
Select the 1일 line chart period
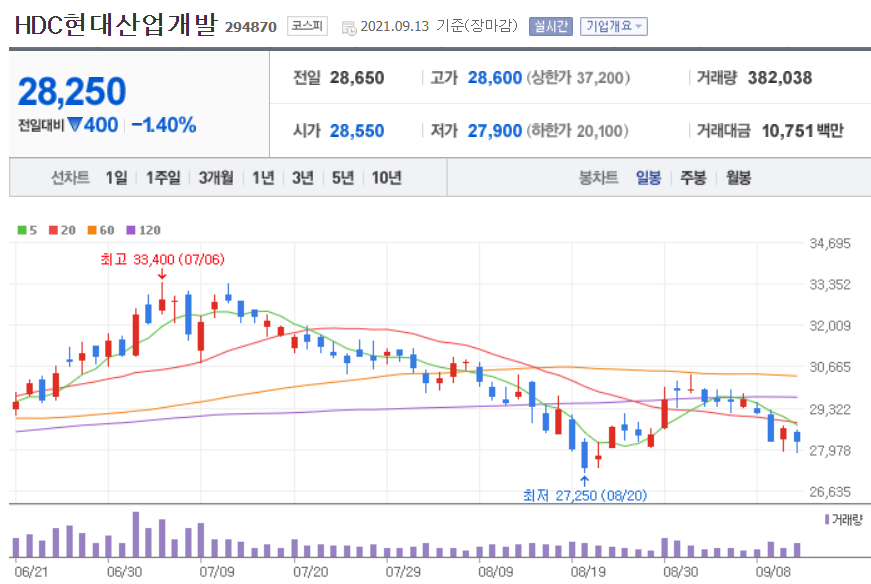pos(117,178)
